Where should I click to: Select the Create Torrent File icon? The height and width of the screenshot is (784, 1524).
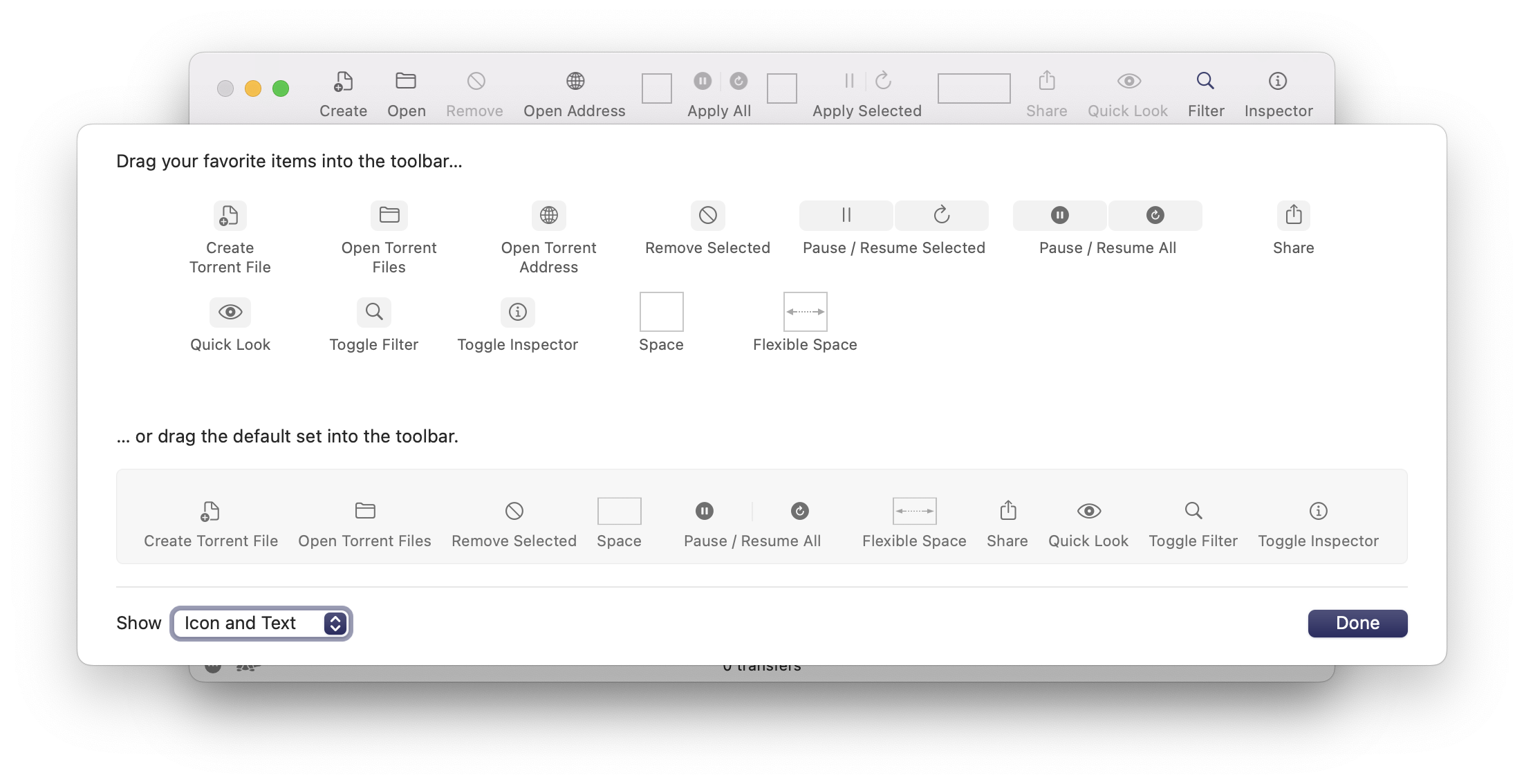click(230, 216)
